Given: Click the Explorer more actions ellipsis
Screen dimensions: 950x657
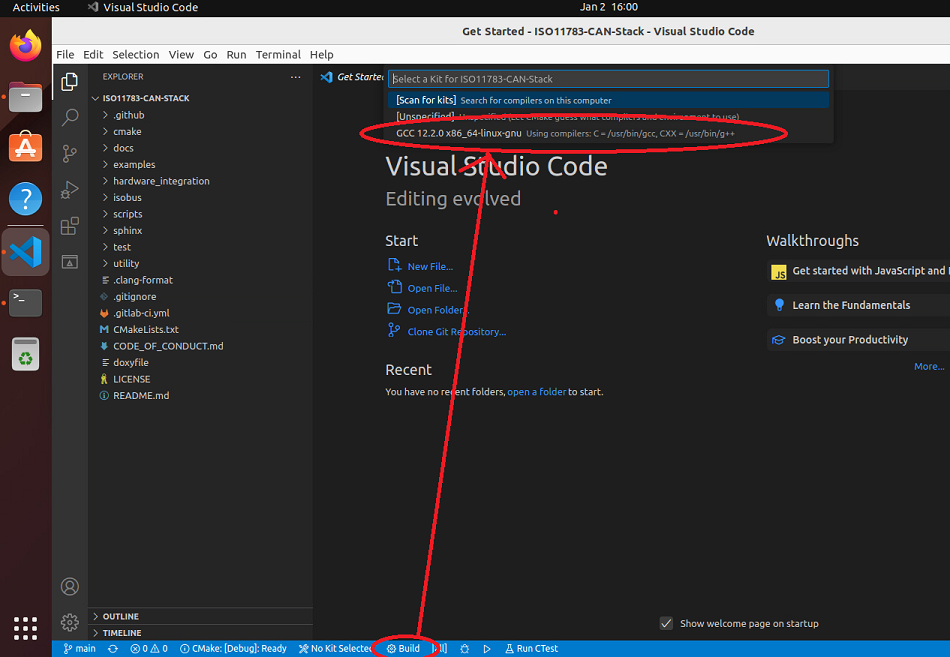Looking at the screenshot, I should 296,77.
